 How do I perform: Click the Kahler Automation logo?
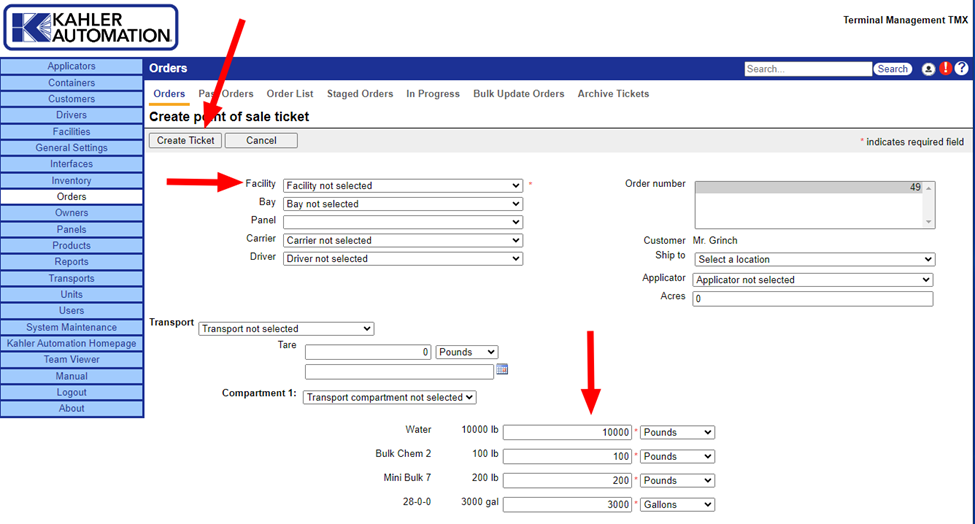tap(91, 27)
